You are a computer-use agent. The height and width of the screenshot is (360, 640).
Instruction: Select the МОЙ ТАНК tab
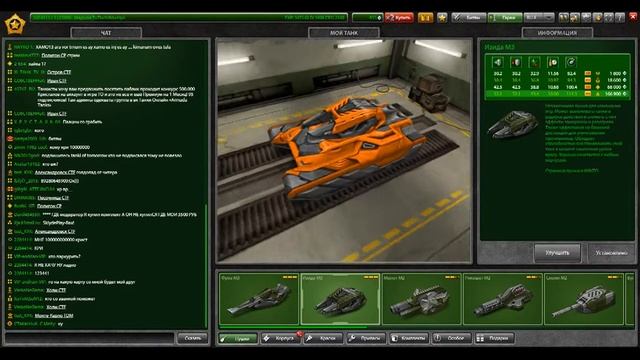344,33
